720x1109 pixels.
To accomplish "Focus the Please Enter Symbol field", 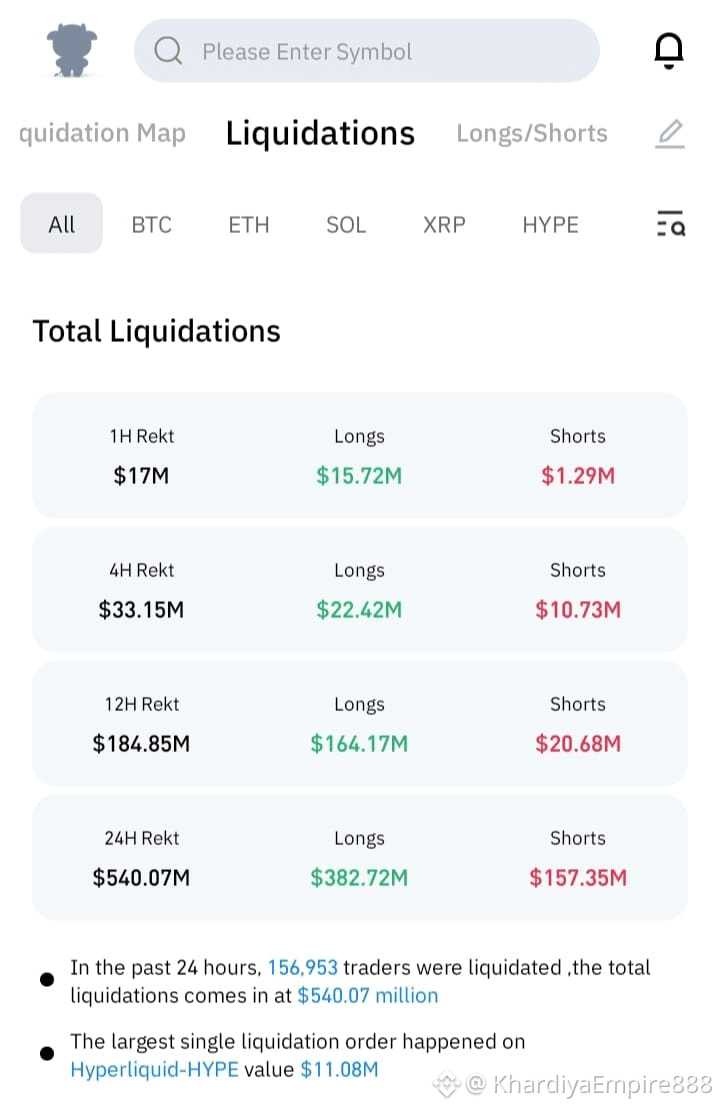I will click(x=366, y=51).
